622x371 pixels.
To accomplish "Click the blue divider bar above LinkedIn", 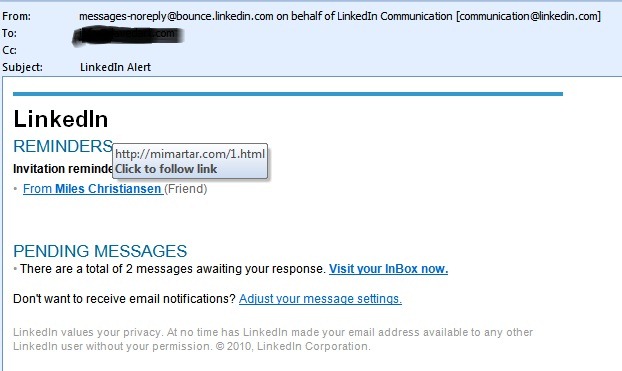I will (288, 94).
